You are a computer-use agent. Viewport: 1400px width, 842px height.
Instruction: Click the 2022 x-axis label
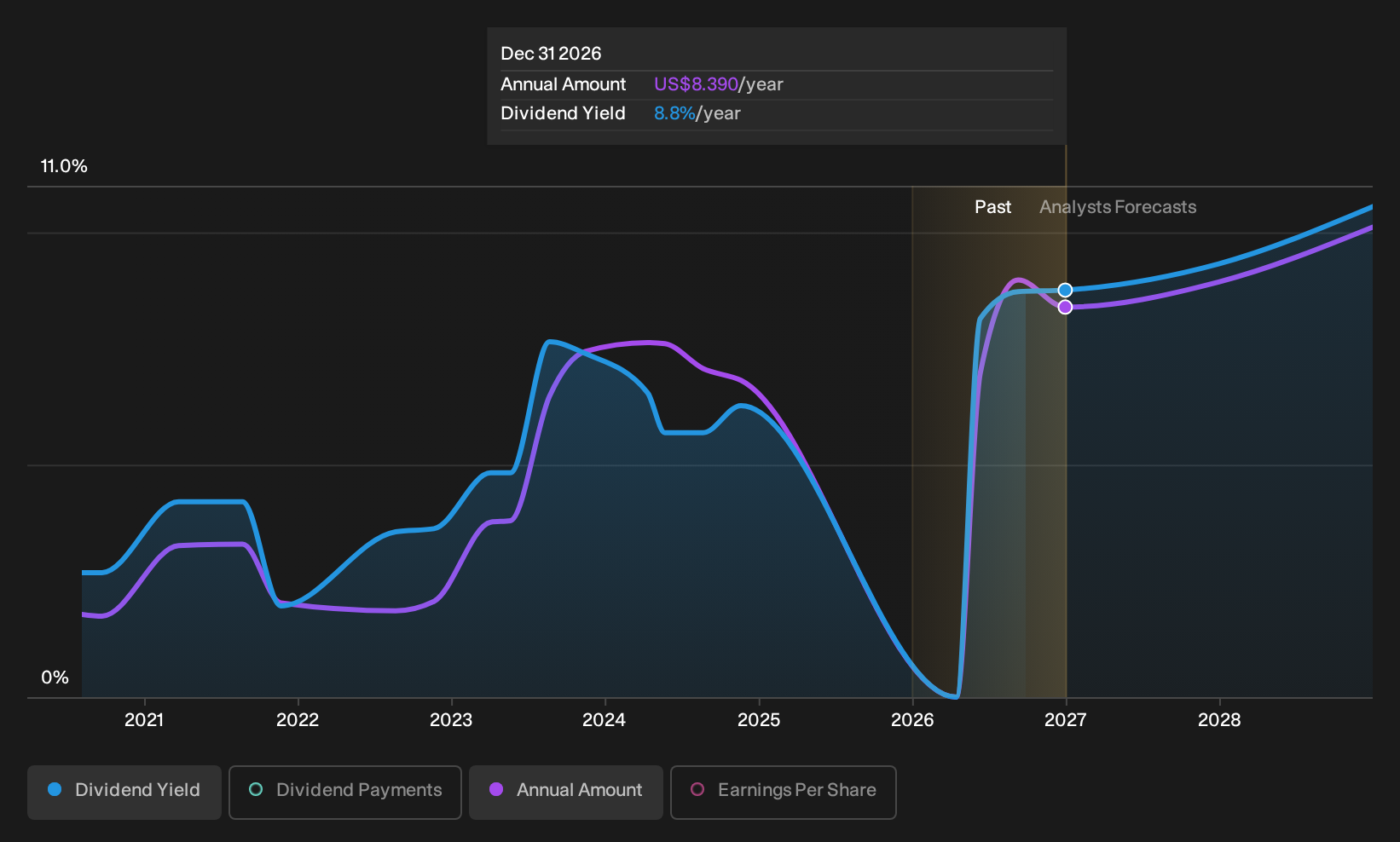298,720
